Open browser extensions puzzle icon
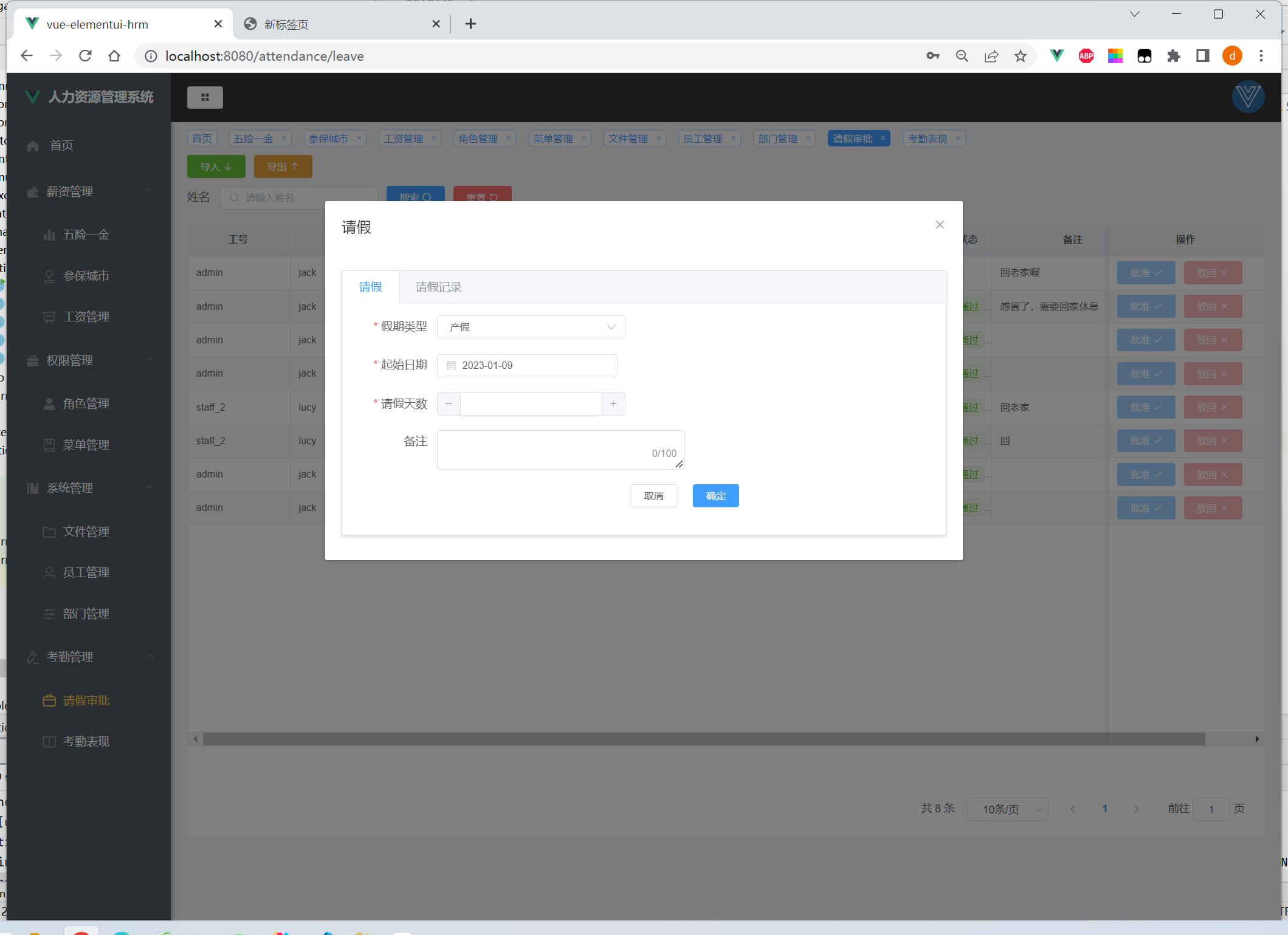Image resolution: width=1288 pixels, height=935 pixels. coord(1174,56)
